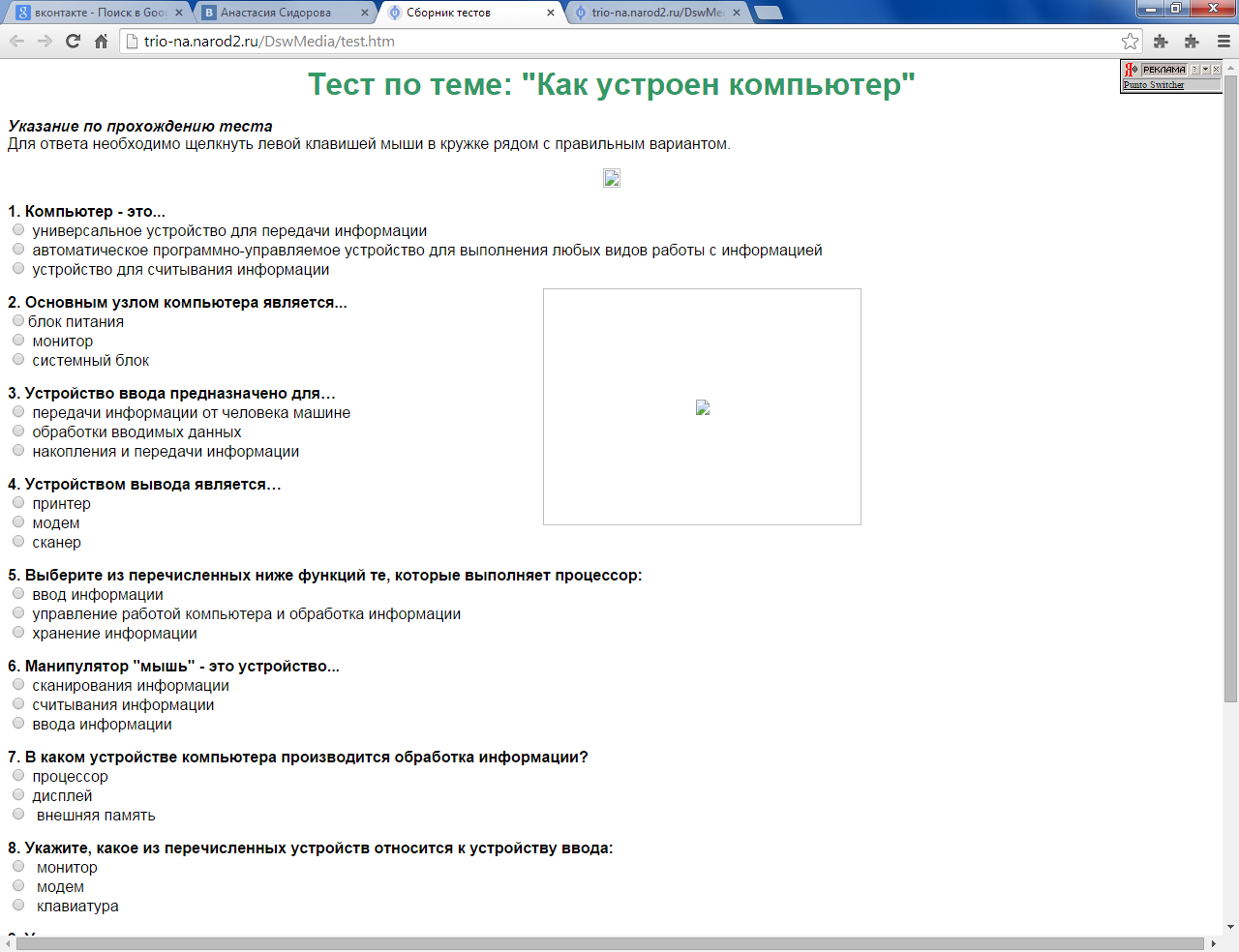This screenshot has height=952, width=1239.
Task: Select 'устройство для считывания информации' option
Action: (18, 268)
